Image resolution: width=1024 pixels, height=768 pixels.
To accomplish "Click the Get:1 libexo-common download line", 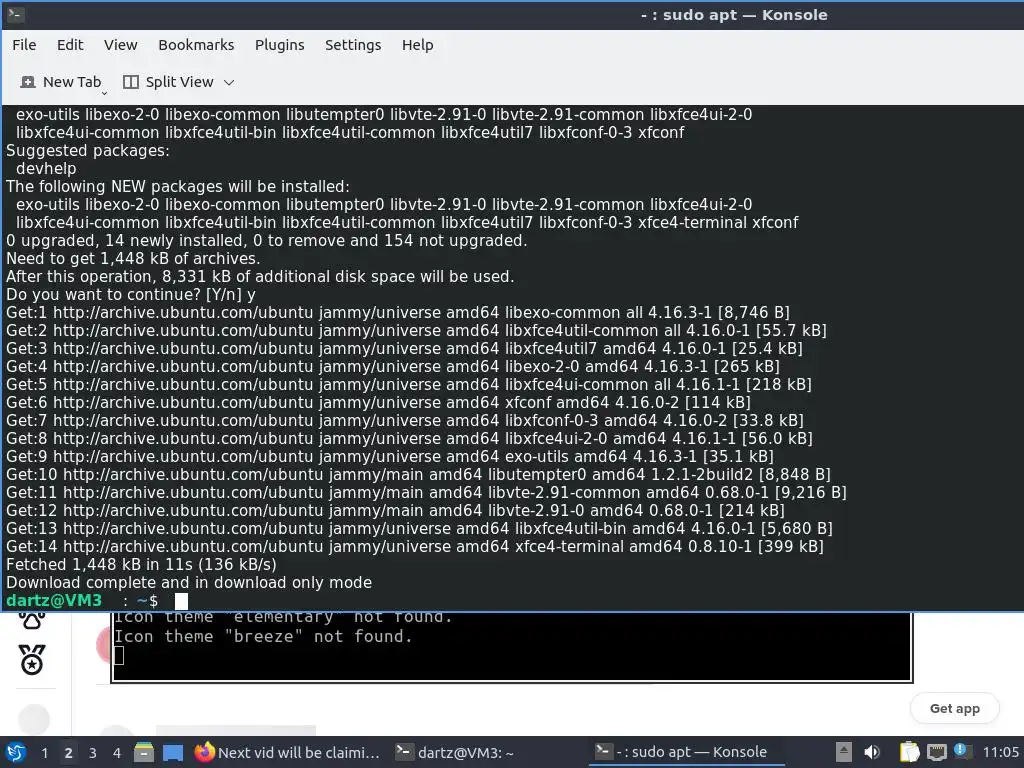I will (398, 313).
